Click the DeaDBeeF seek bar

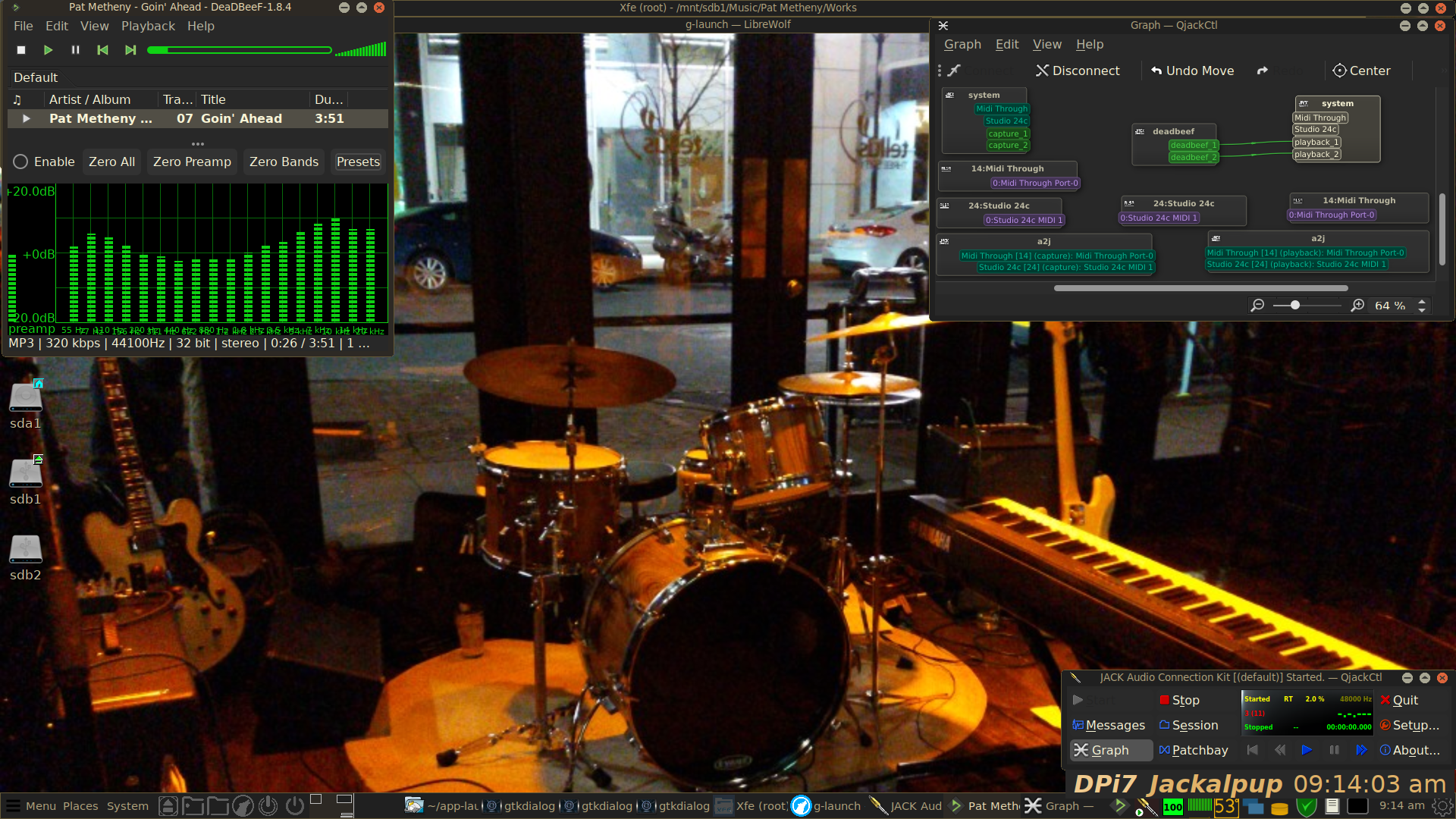[240, 50]
